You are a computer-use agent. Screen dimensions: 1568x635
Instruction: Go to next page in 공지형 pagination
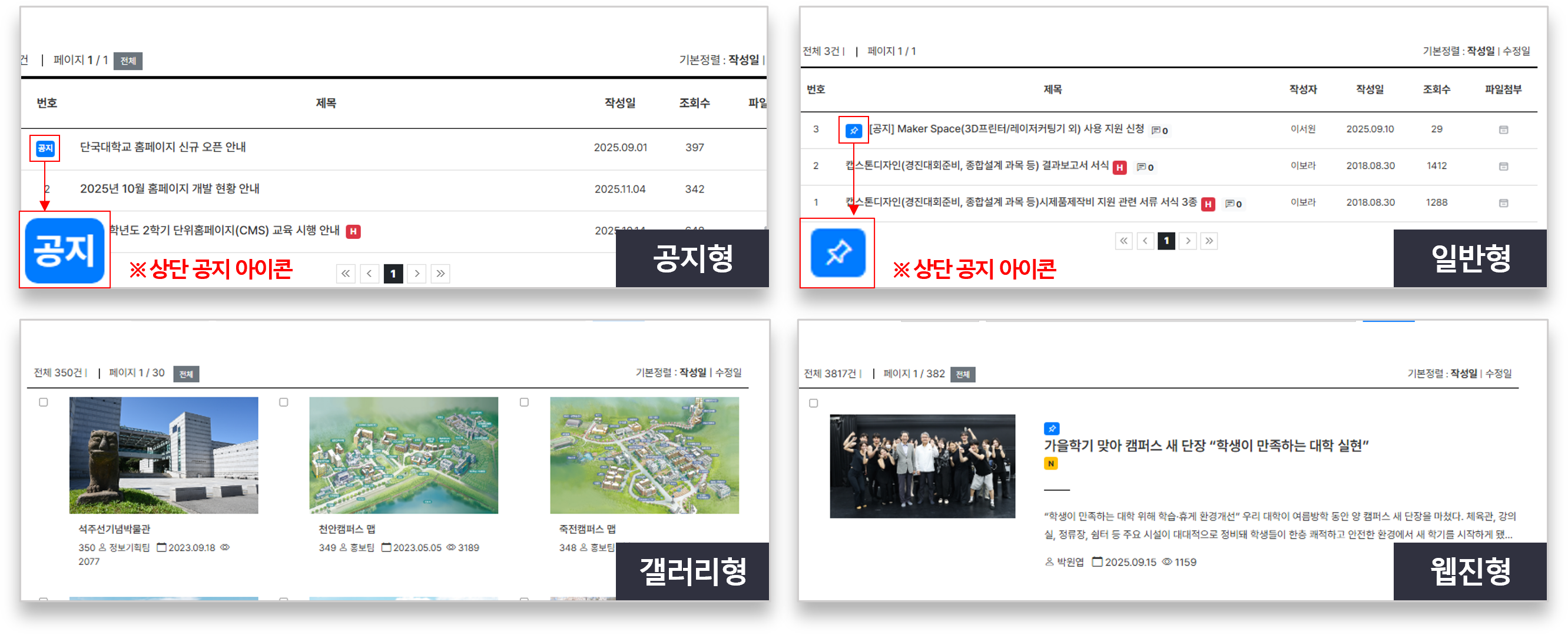pyautogui.click(x=417, y=274)
